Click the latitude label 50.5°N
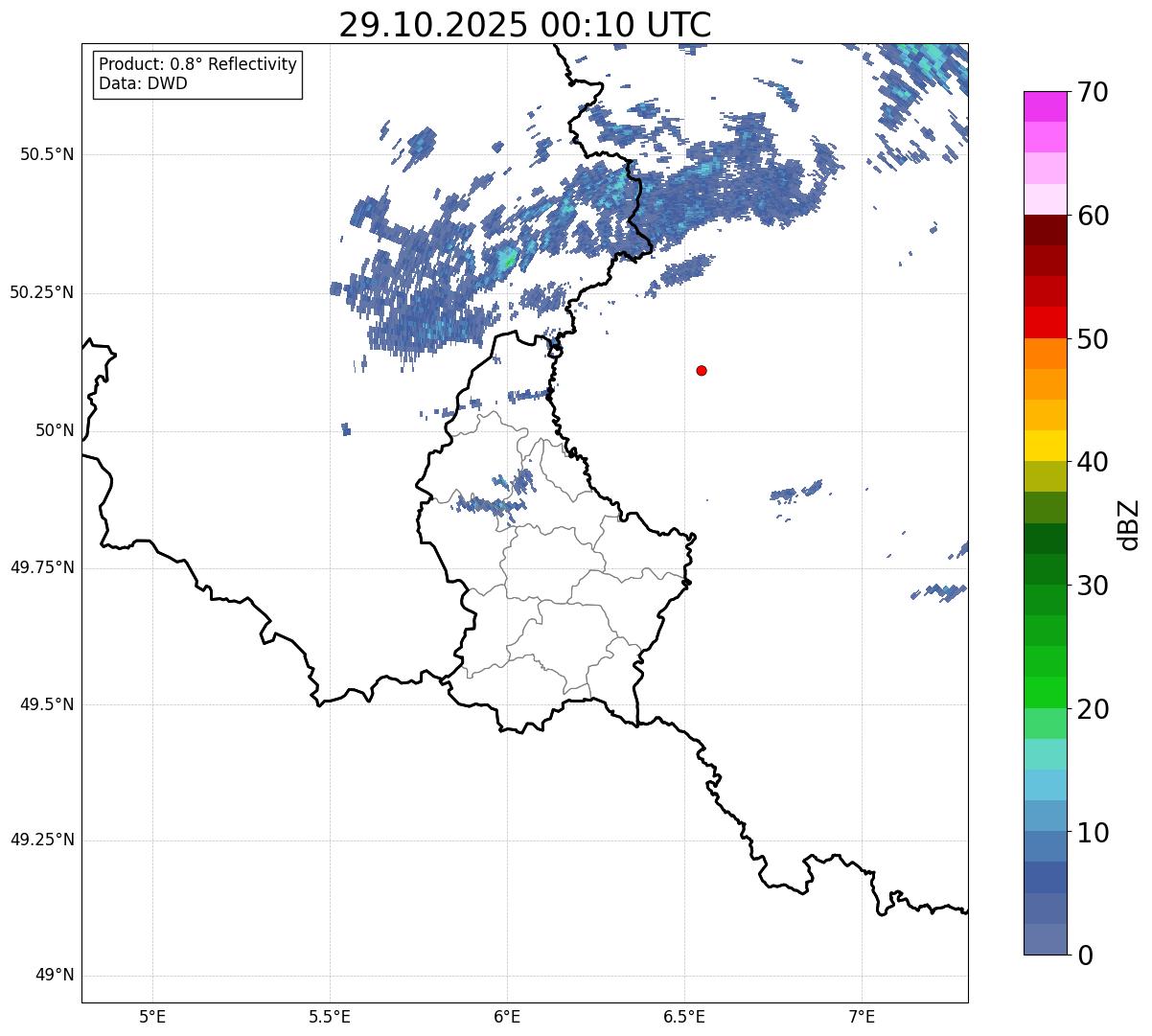 pyautogui.click(x=47, y=154)
